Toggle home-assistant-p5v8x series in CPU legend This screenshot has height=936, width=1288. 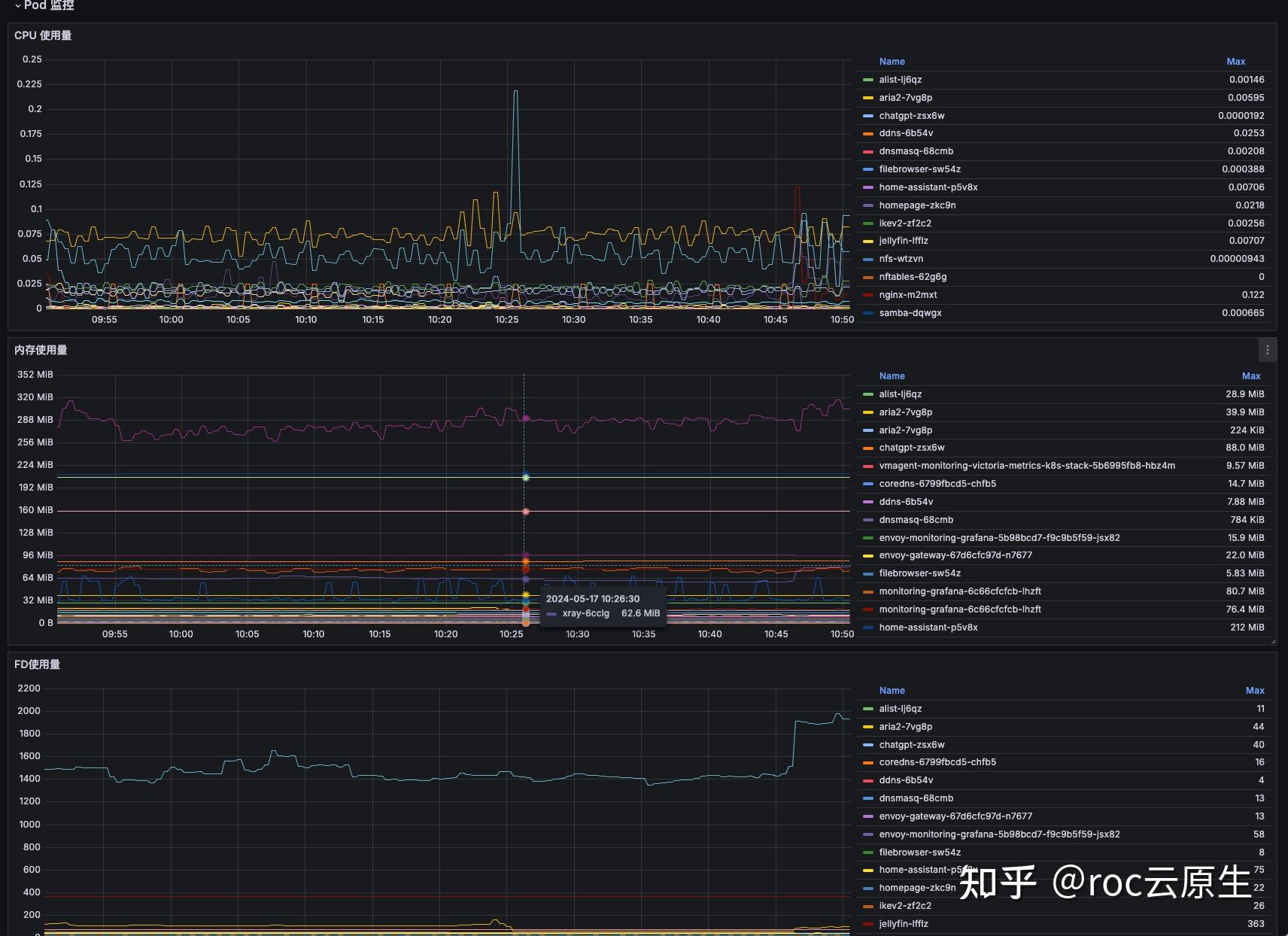[928, 187]
